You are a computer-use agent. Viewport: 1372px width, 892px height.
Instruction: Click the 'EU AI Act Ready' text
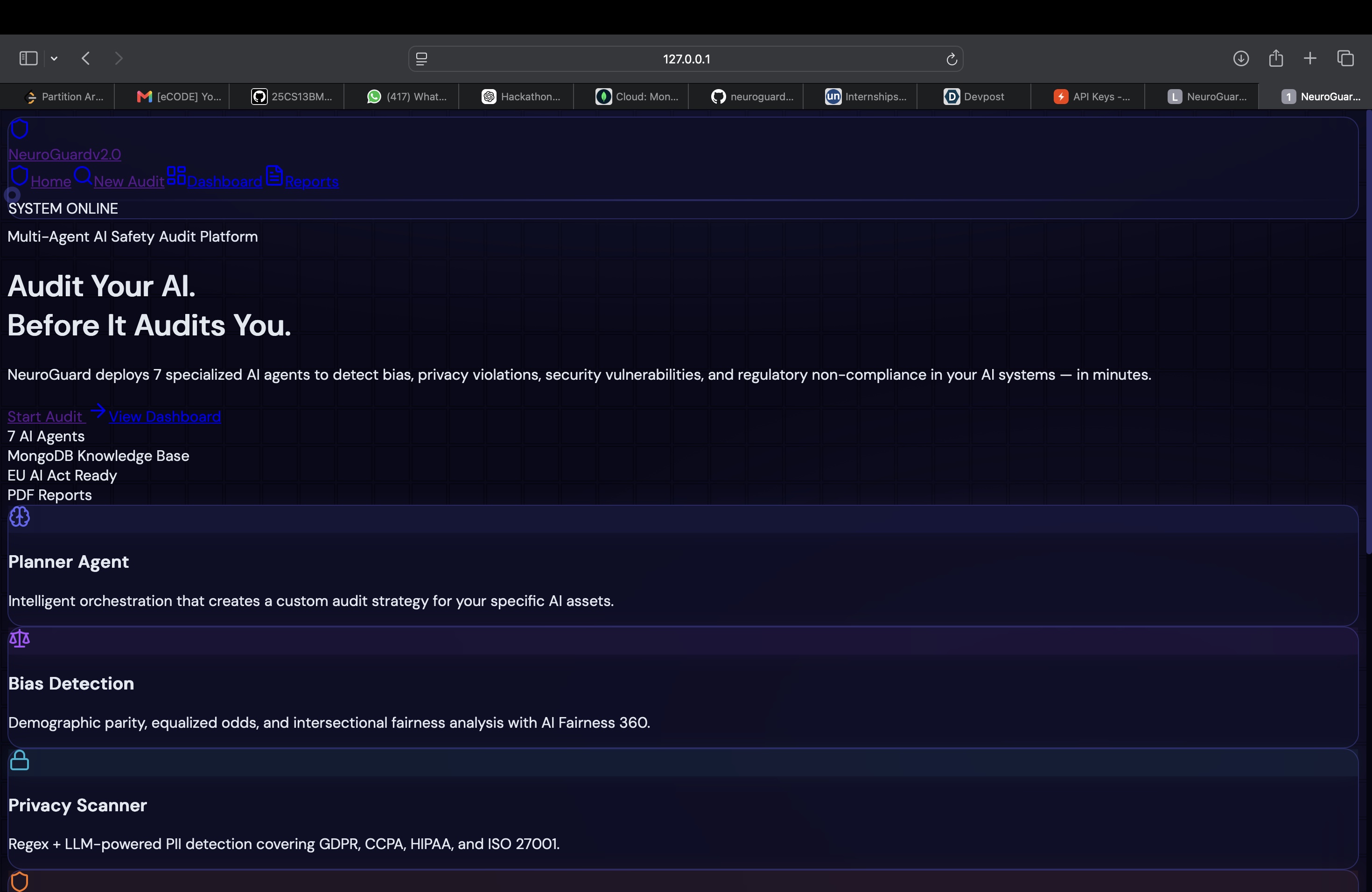point(62,475)
